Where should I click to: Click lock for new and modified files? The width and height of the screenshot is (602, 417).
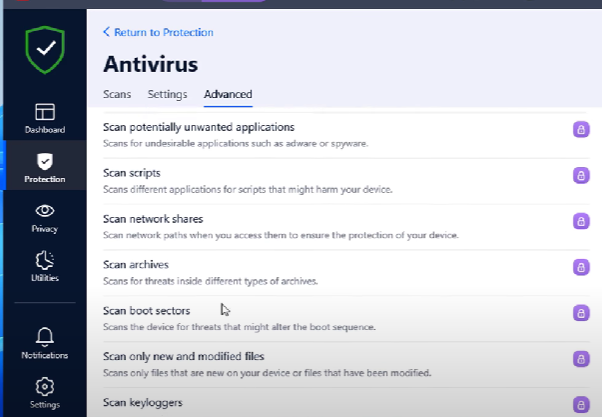(x=580, y=359)
